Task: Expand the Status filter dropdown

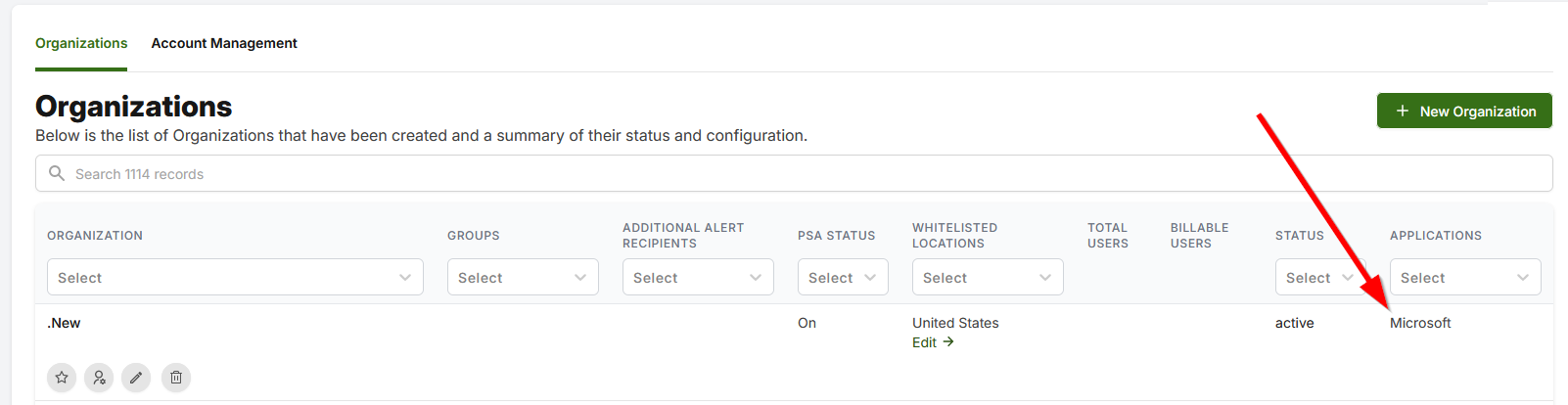Action: tap(1320, 277)
